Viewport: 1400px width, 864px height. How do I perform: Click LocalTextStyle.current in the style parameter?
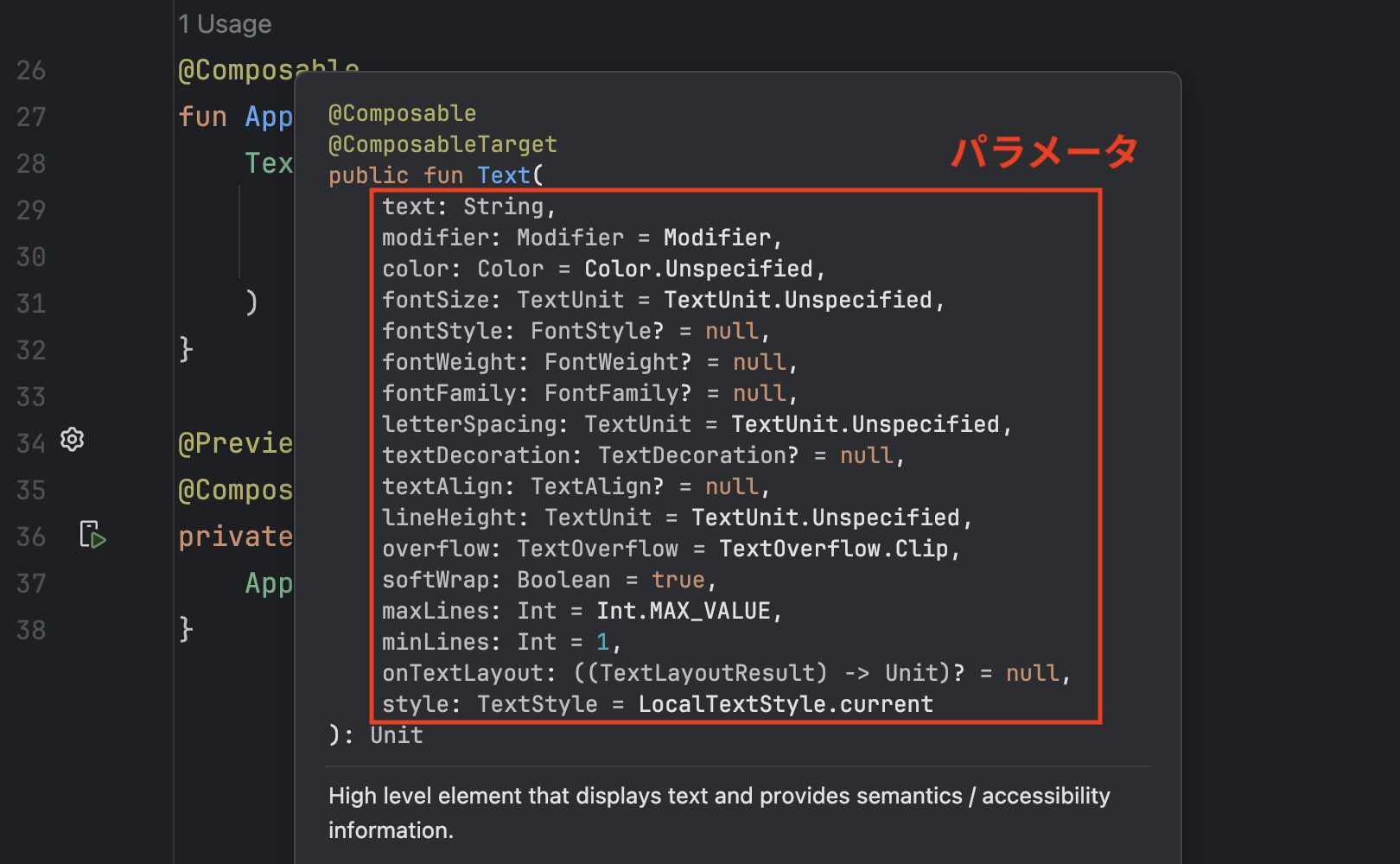coord(786,705)
